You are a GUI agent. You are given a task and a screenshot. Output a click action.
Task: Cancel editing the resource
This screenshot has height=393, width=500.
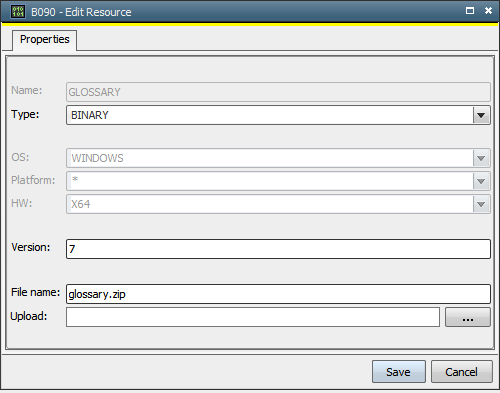(x=462, y=372)
